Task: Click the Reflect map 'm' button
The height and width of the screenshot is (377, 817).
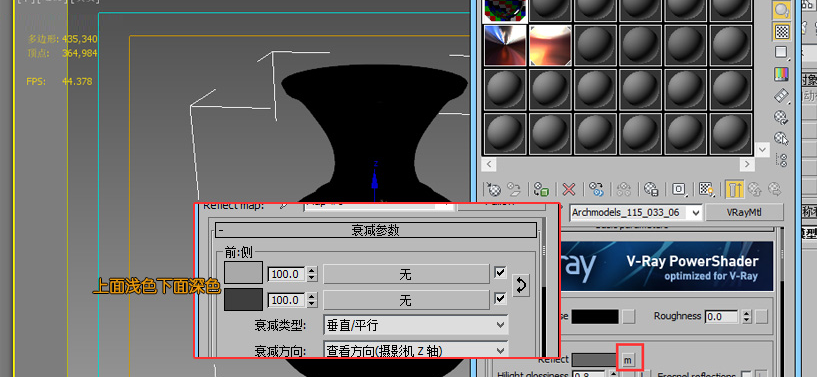Action: [628, 360]
